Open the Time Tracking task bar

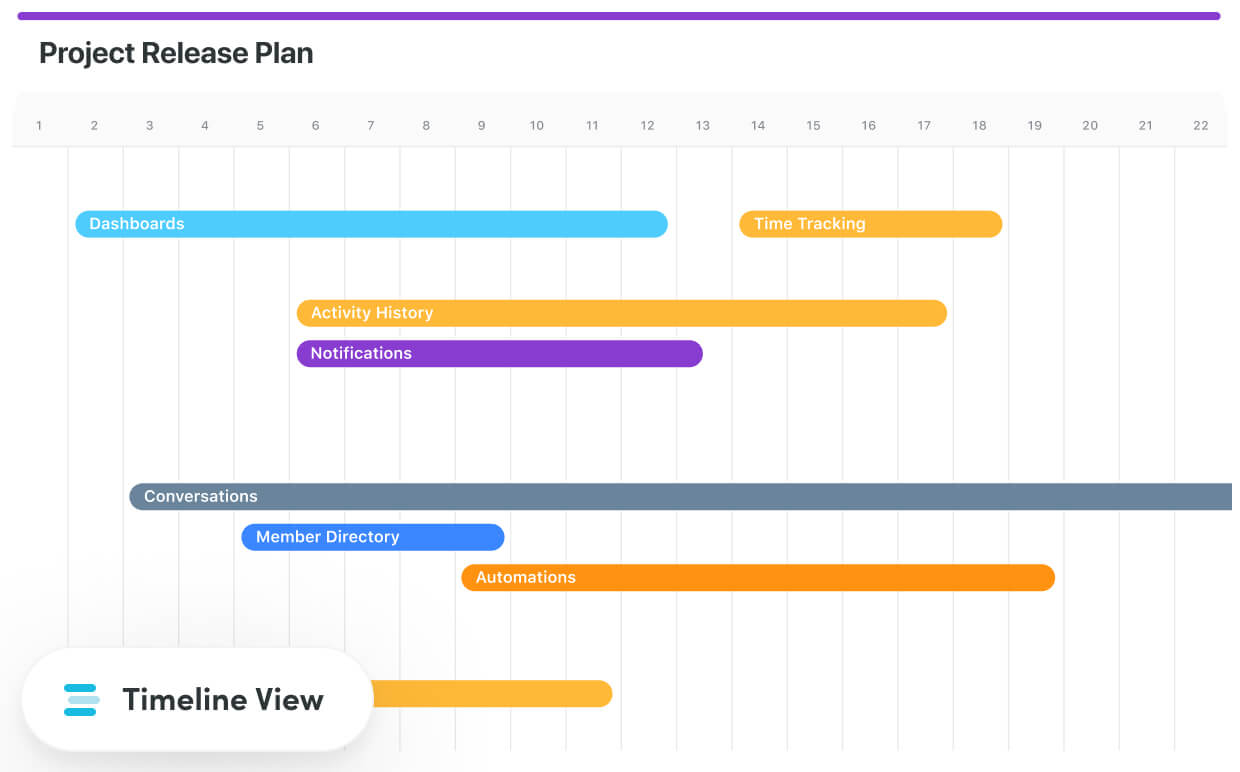point(870,224)
